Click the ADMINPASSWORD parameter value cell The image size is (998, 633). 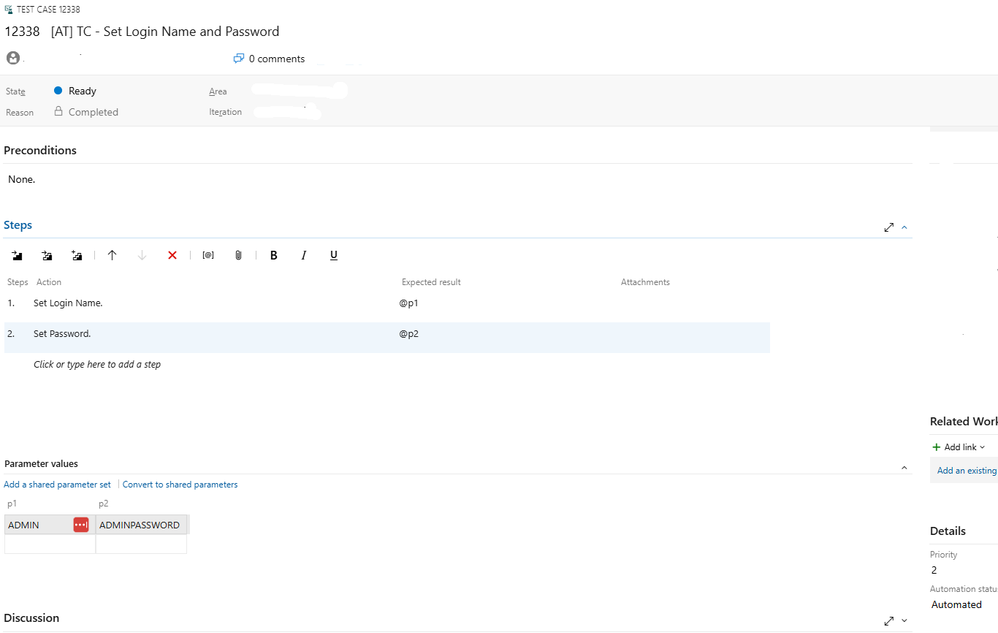point(141,525)
